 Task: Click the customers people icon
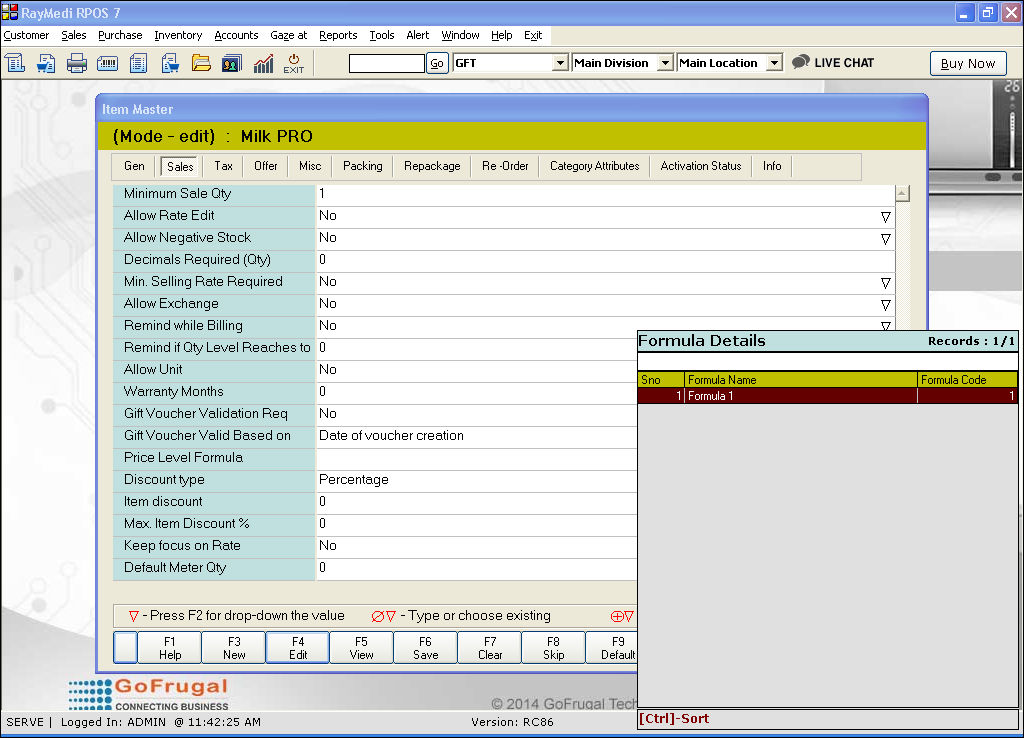tap(232, 63)
